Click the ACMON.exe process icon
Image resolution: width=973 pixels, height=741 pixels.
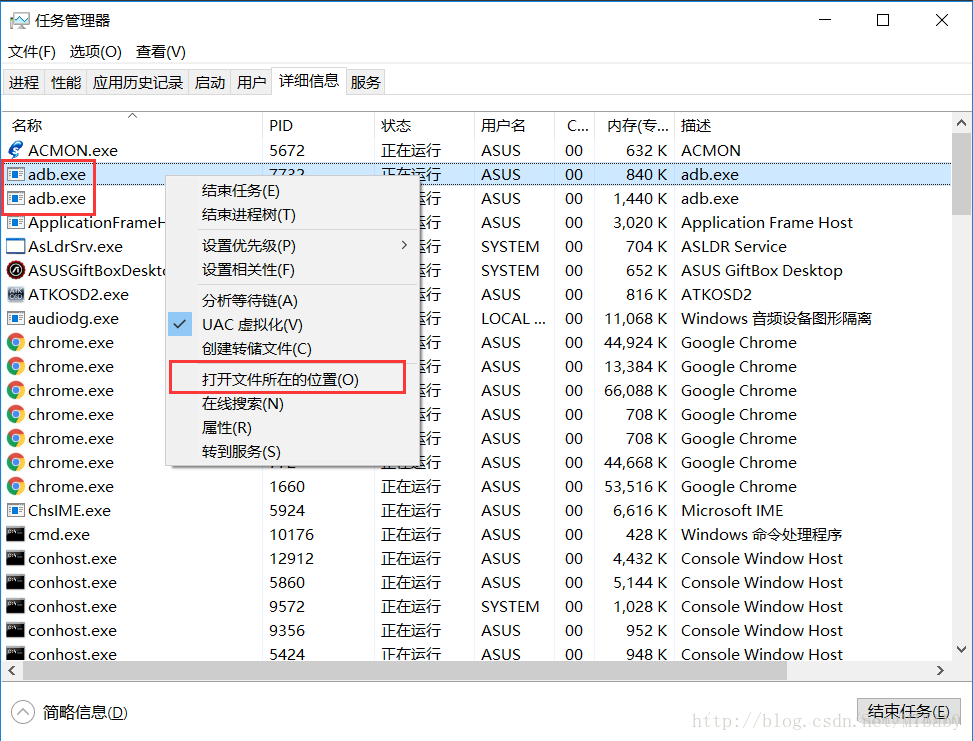(16, 150)
